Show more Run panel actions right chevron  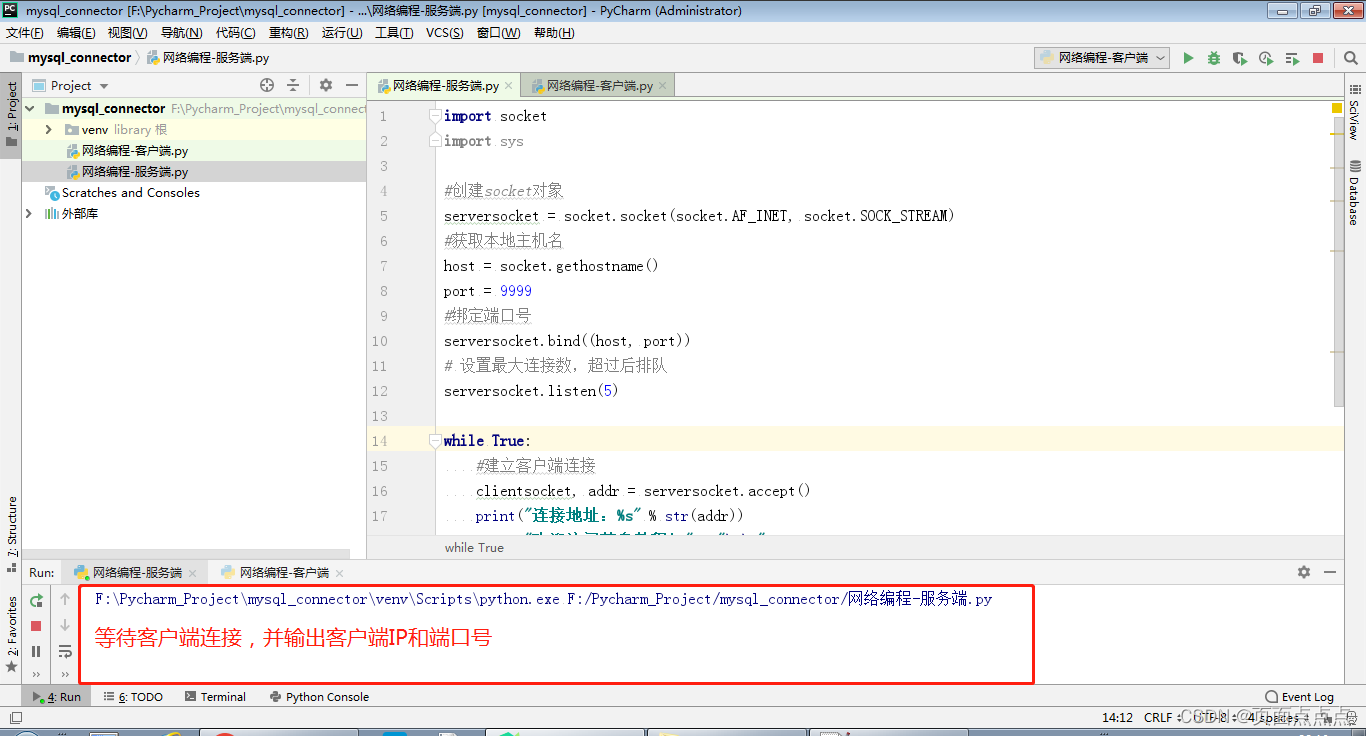[65, 675]
